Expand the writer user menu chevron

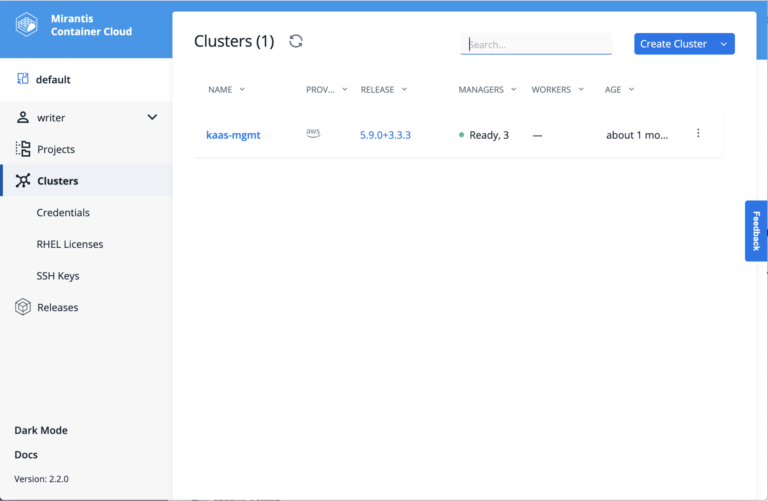pos(152,117)
